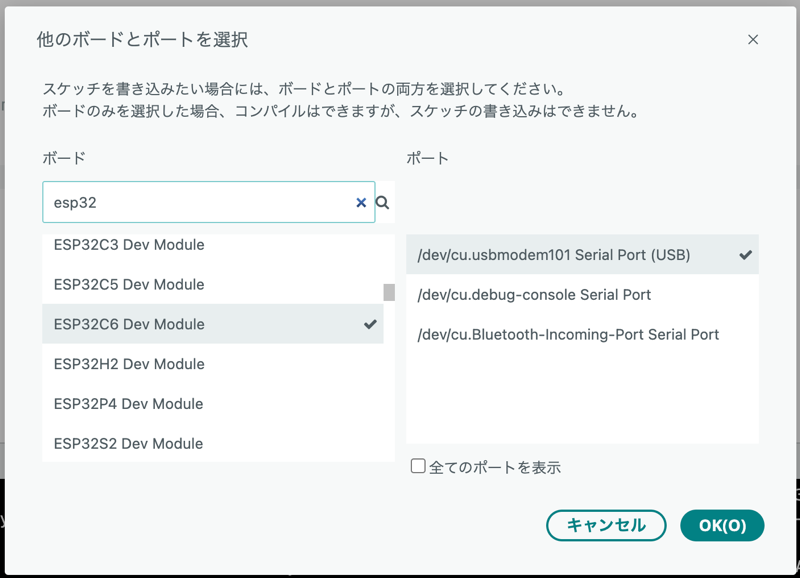Click the magnifier search icon

[x=383, y=203]
